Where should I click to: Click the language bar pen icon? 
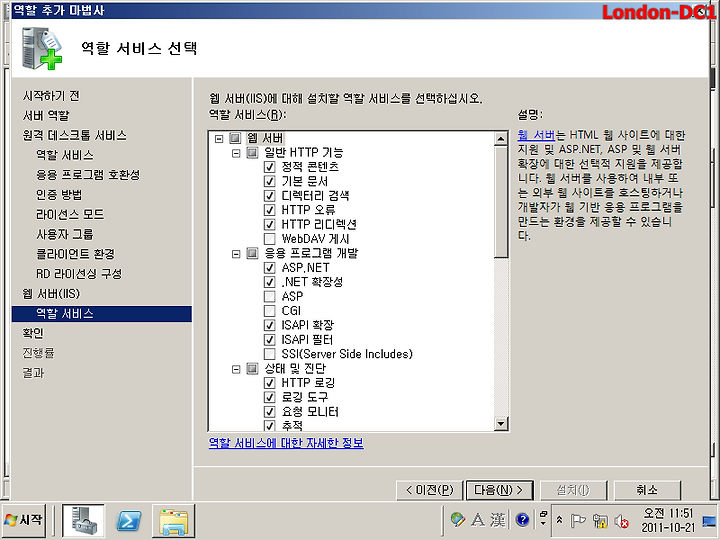(457, 520)
